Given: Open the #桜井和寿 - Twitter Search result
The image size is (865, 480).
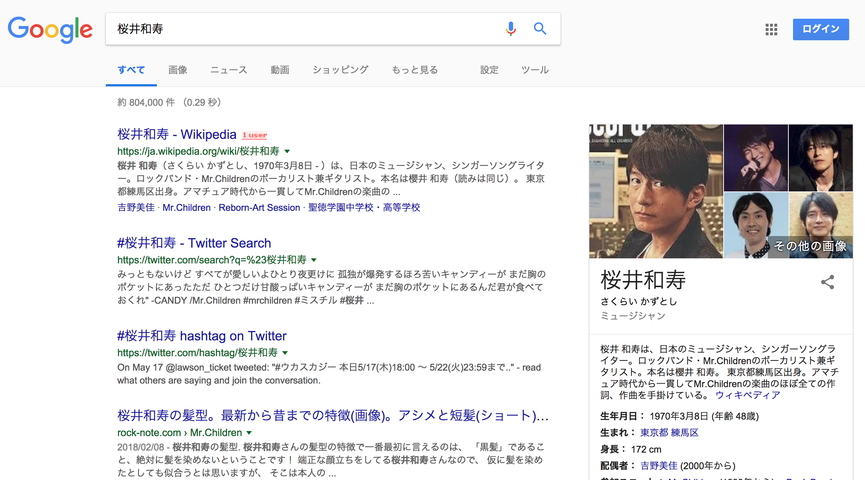Looking at the screenshot, I should point(194,243).
